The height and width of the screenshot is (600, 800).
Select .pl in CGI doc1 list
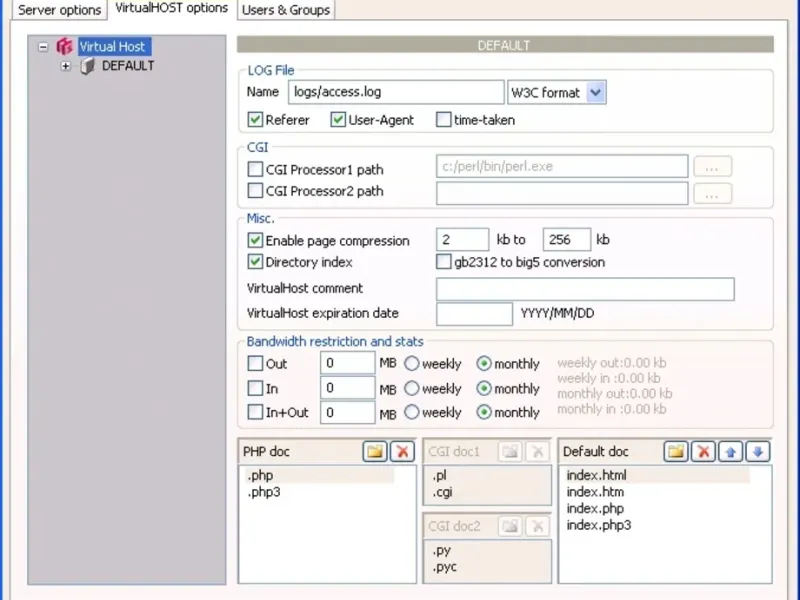click(x=439, y=476)
